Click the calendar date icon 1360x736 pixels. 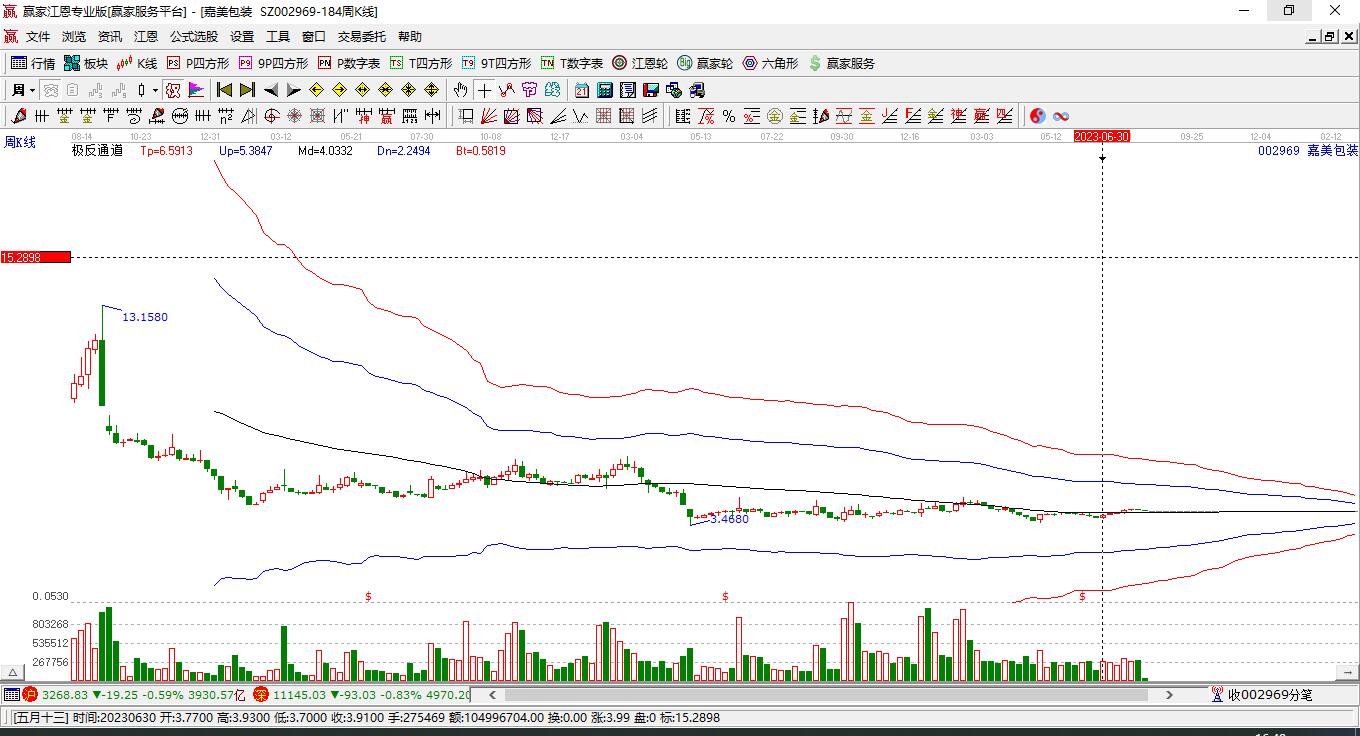[581, 90]
